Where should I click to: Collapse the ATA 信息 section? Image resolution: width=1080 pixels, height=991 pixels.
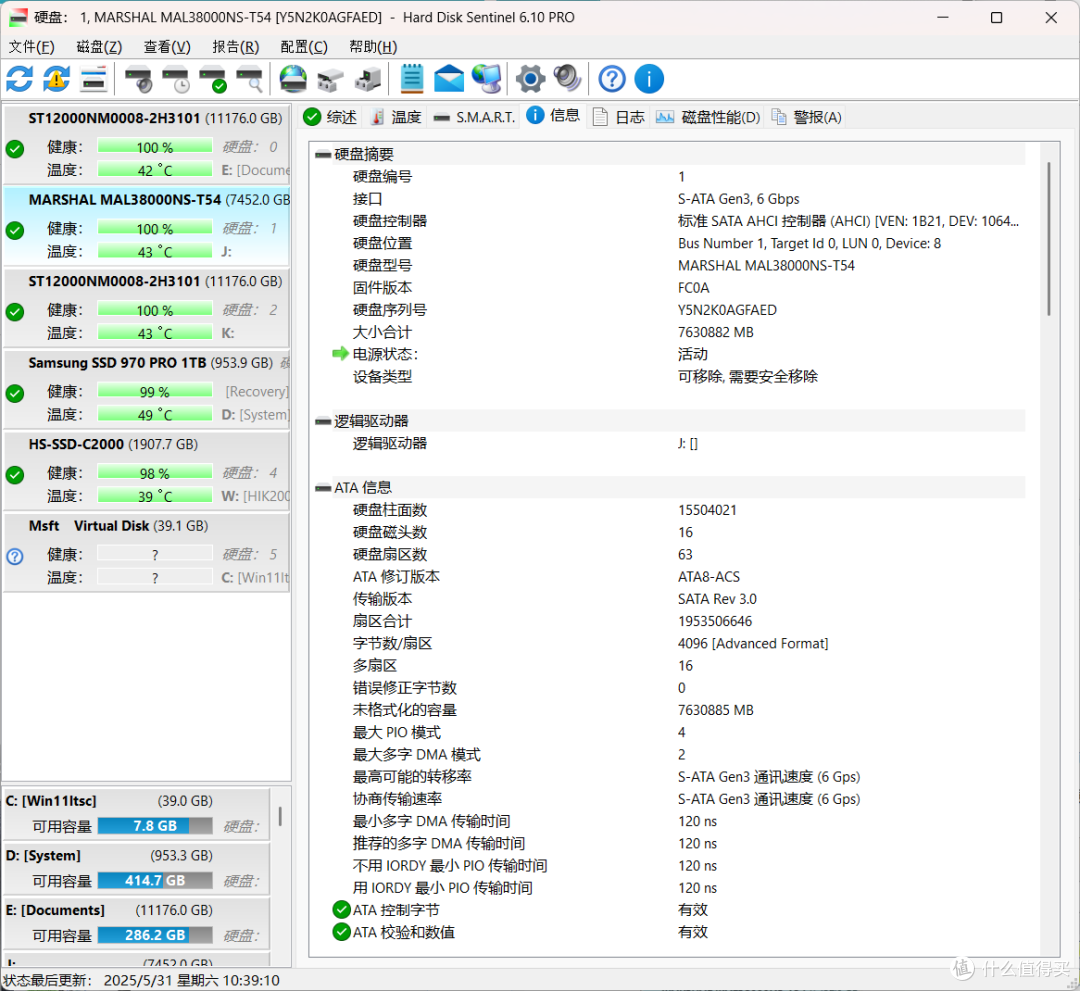(323, 488)
